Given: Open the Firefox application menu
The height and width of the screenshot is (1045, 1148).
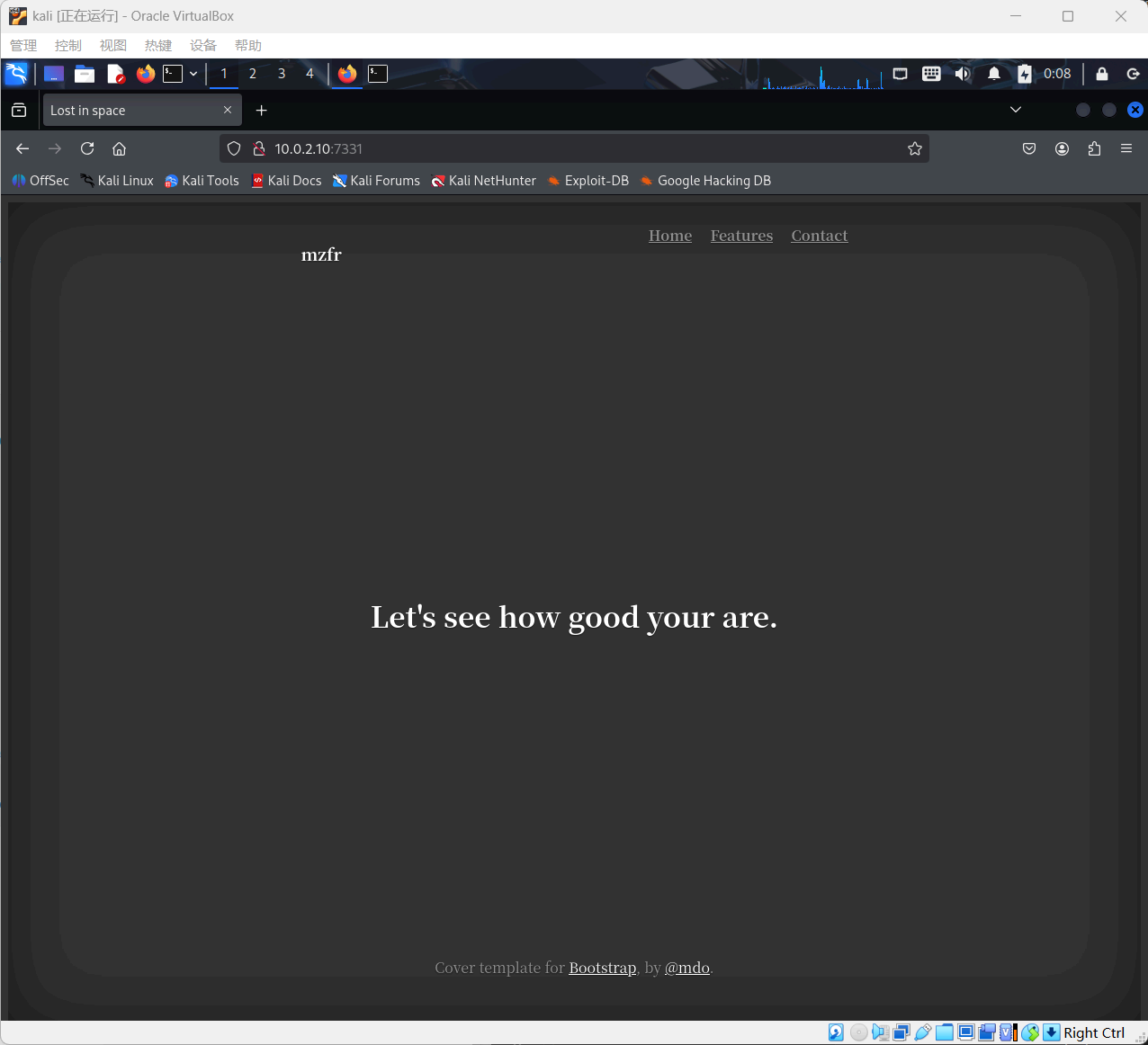Looking at the screenshot, I should (1126, 148).
